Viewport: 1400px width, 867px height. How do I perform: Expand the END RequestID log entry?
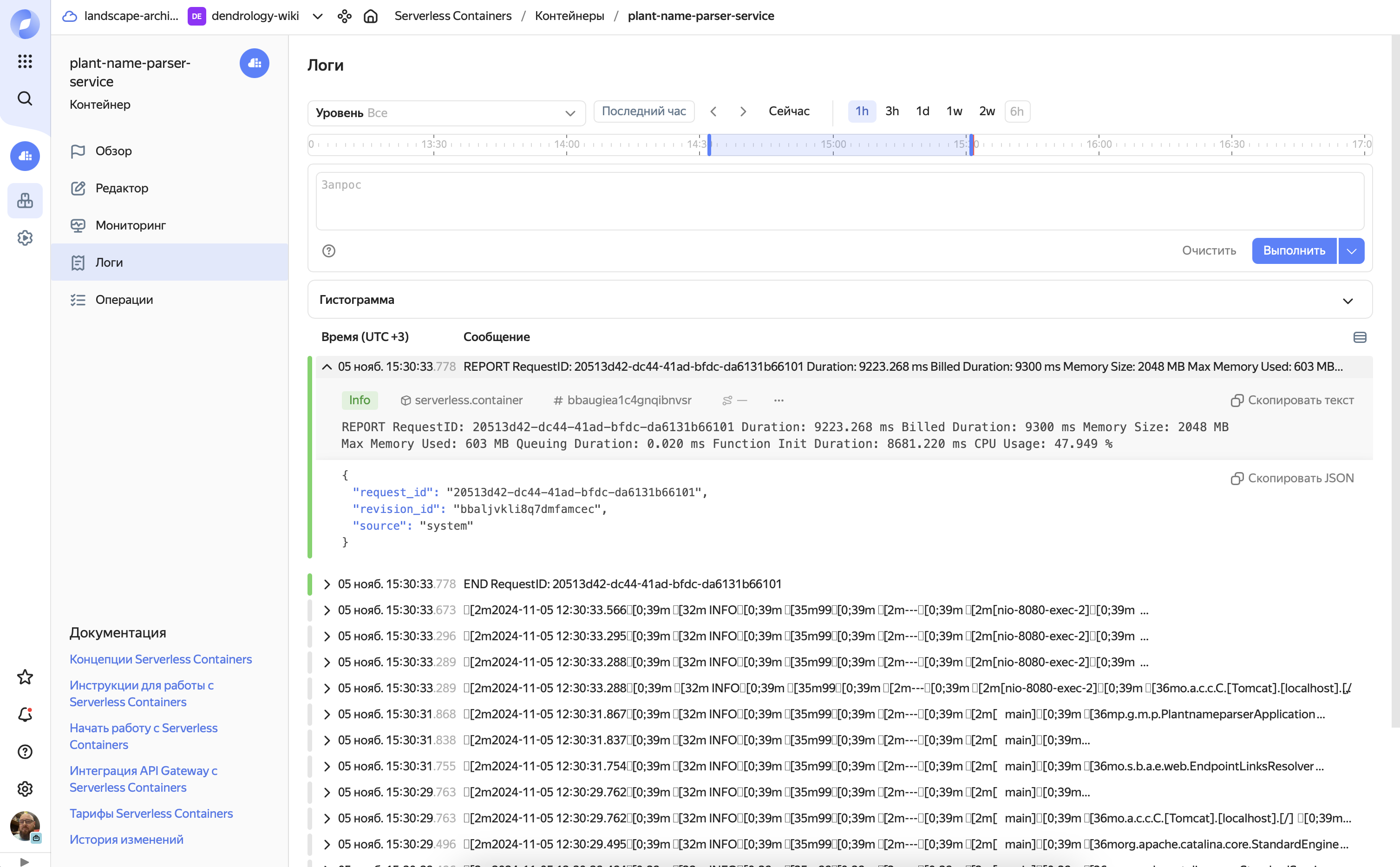pos(327,585)
